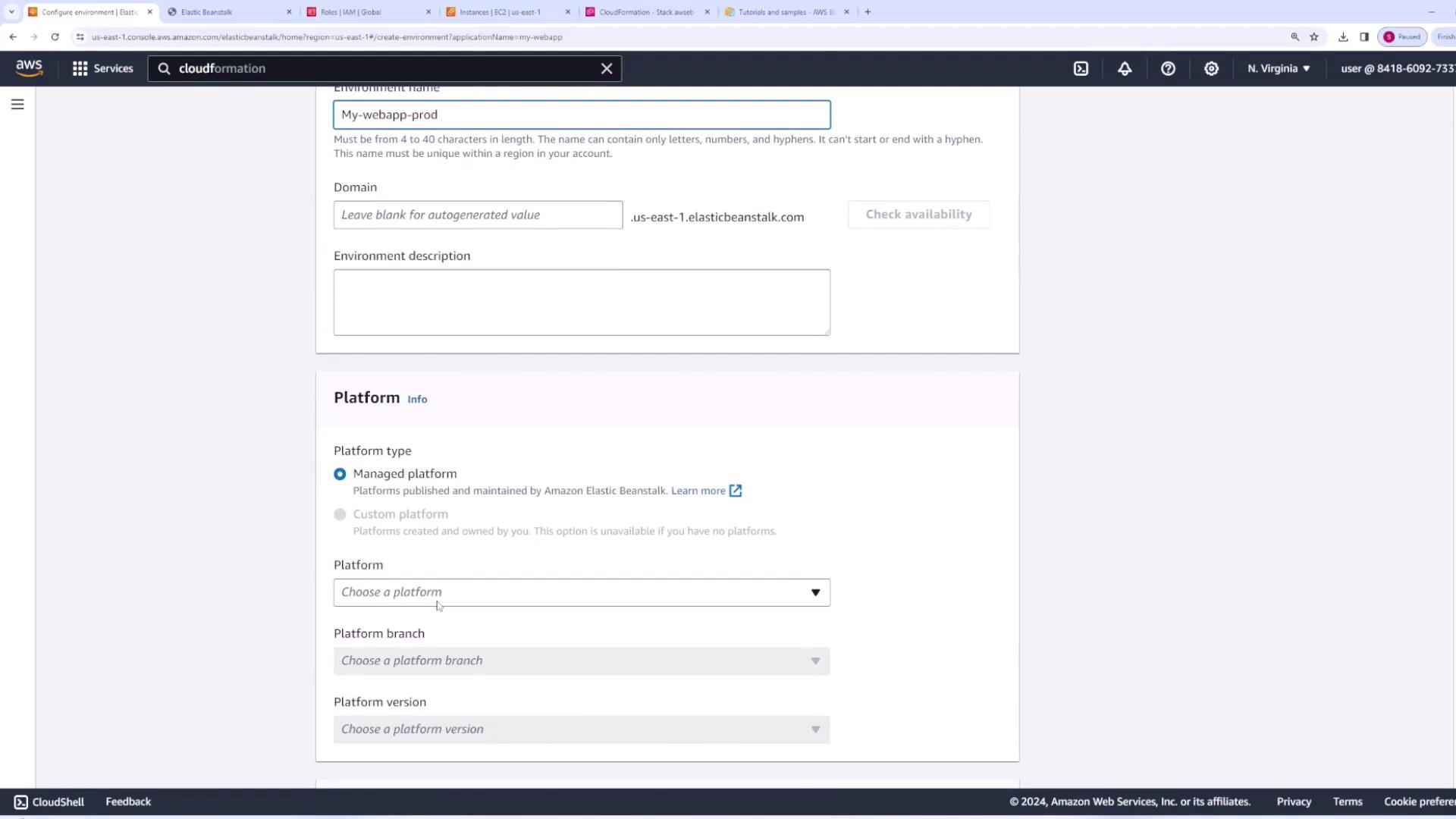
Task: Switch to the CloudFormation Stack browser tab
Action: pyautogui.click(x=646, y=12)
